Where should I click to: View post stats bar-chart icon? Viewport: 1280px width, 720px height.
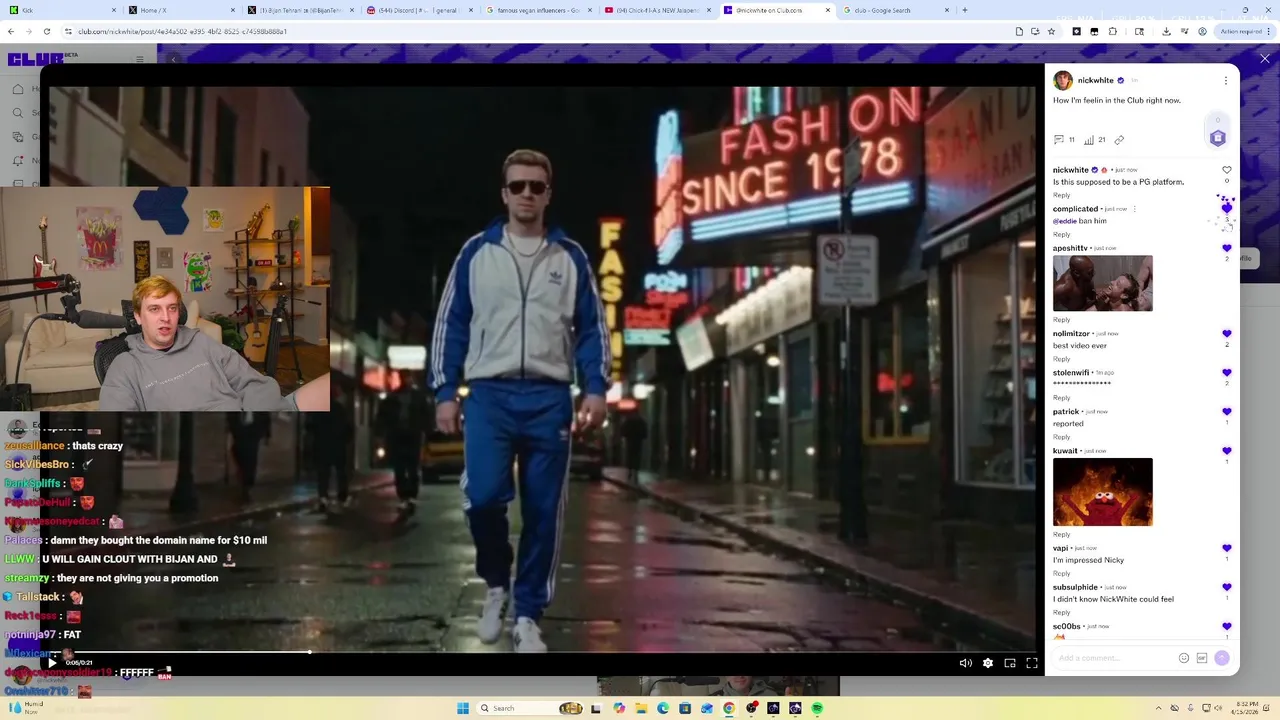pyautogui.click(x=1089, y=140)
